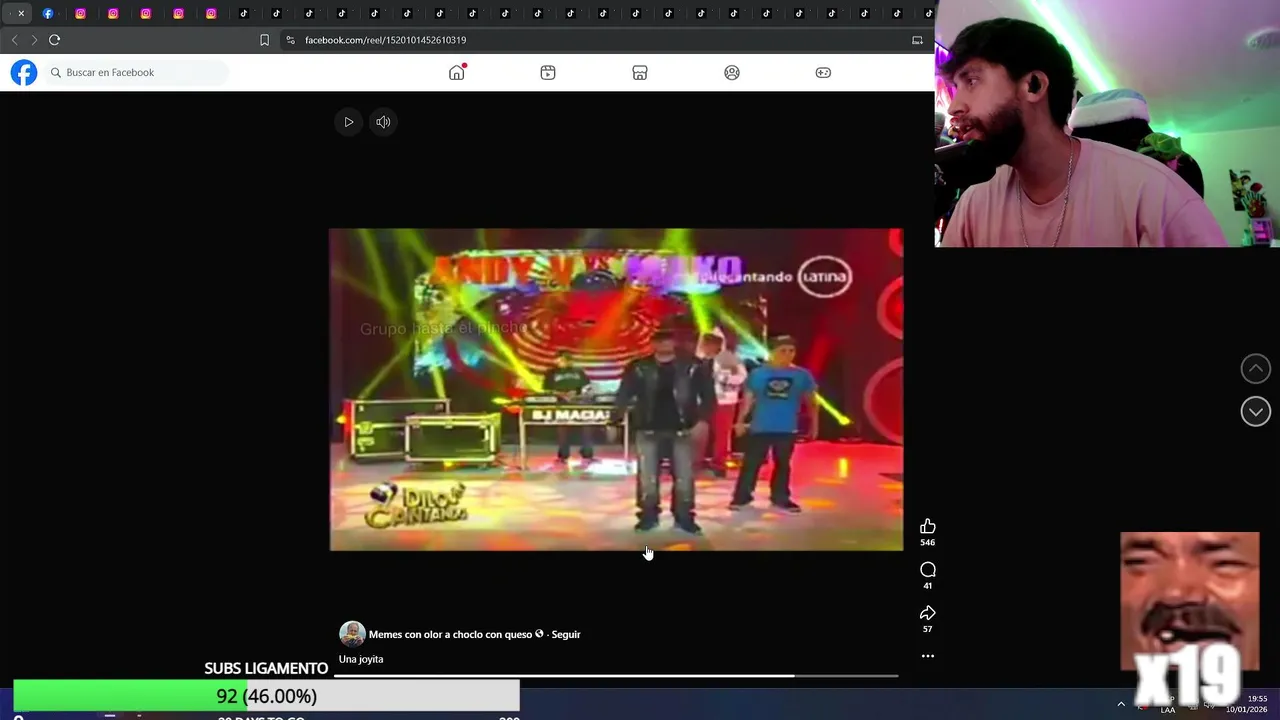Open the reel comments

point(928,569)
